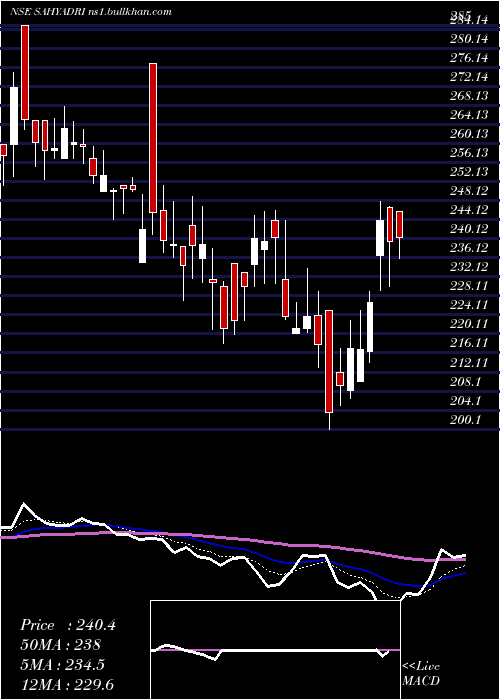
Task: Click the 236.12 price axis label
Action: [x=469, y=248]
